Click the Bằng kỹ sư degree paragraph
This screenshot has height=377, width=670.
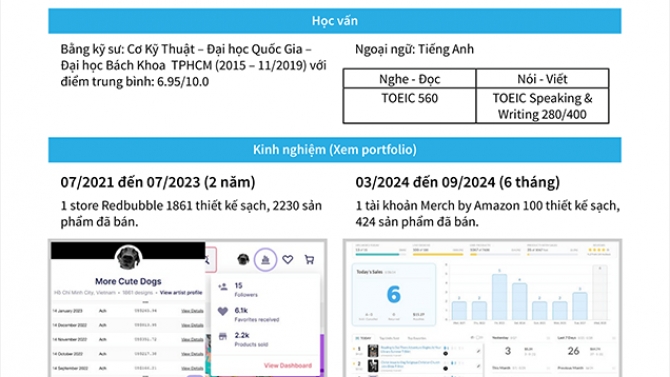click(193, 65)
